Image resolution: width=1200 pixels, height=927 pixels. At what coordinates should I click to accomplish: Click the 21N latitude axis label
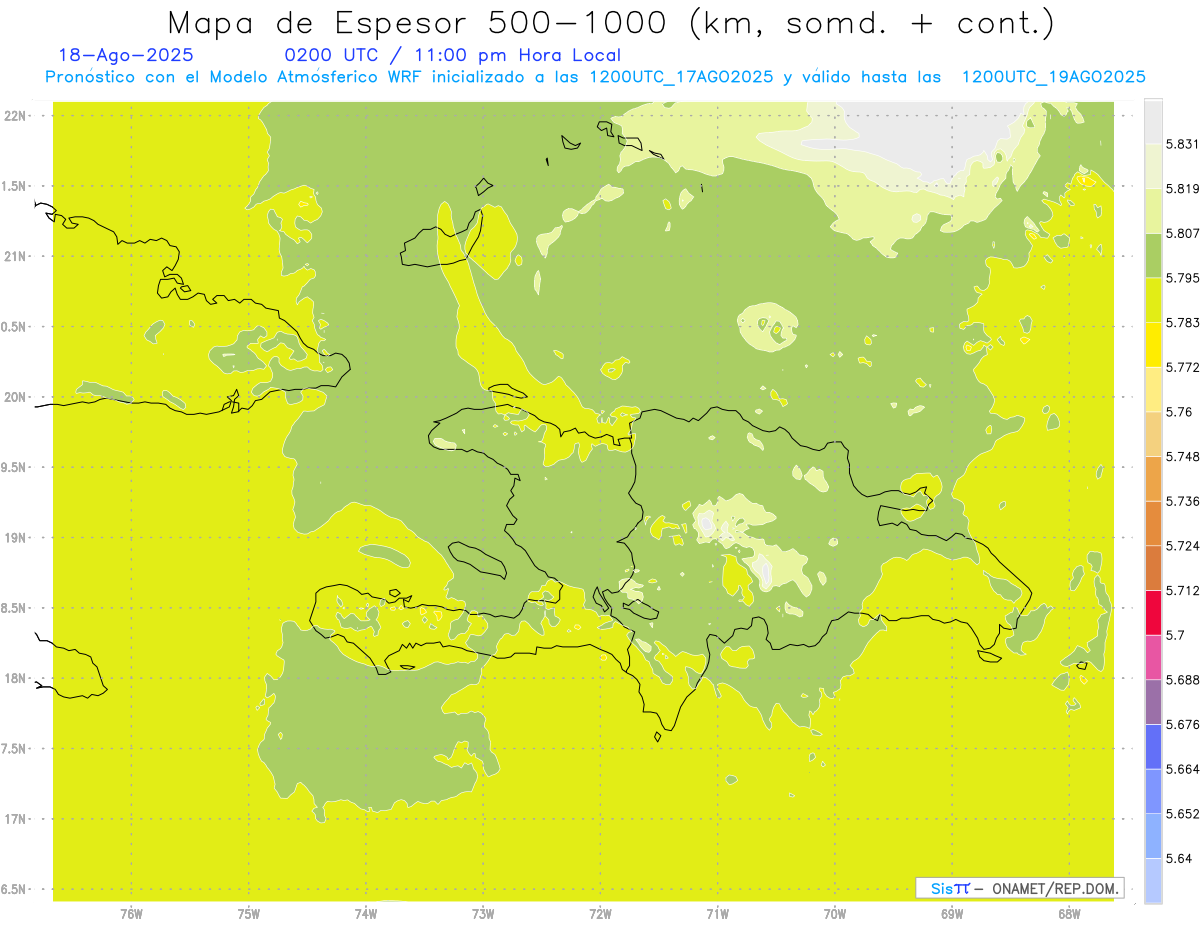pos(16,257)
